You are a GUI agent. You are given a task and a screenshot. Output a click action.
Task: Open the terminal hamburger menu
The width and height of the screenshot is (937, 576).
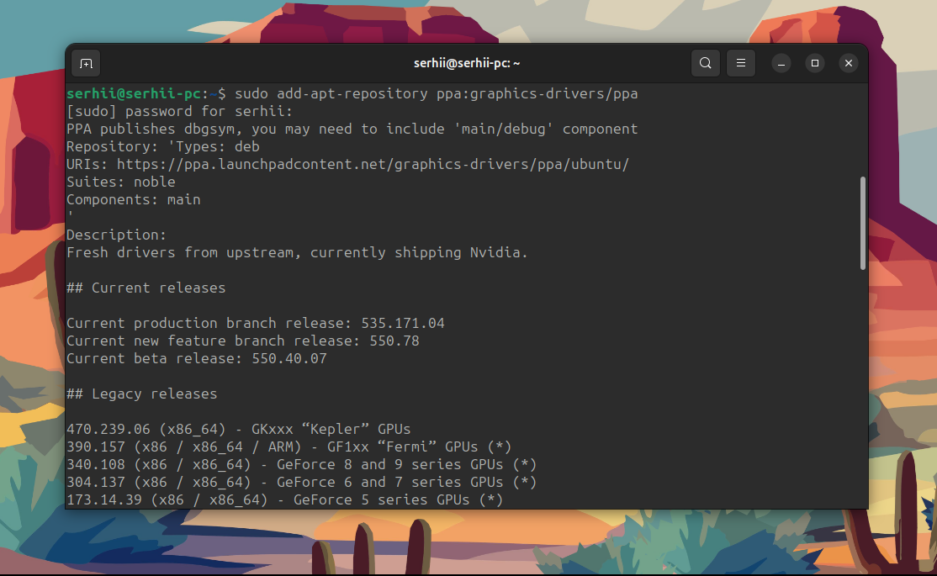click(x=741, y=63)
